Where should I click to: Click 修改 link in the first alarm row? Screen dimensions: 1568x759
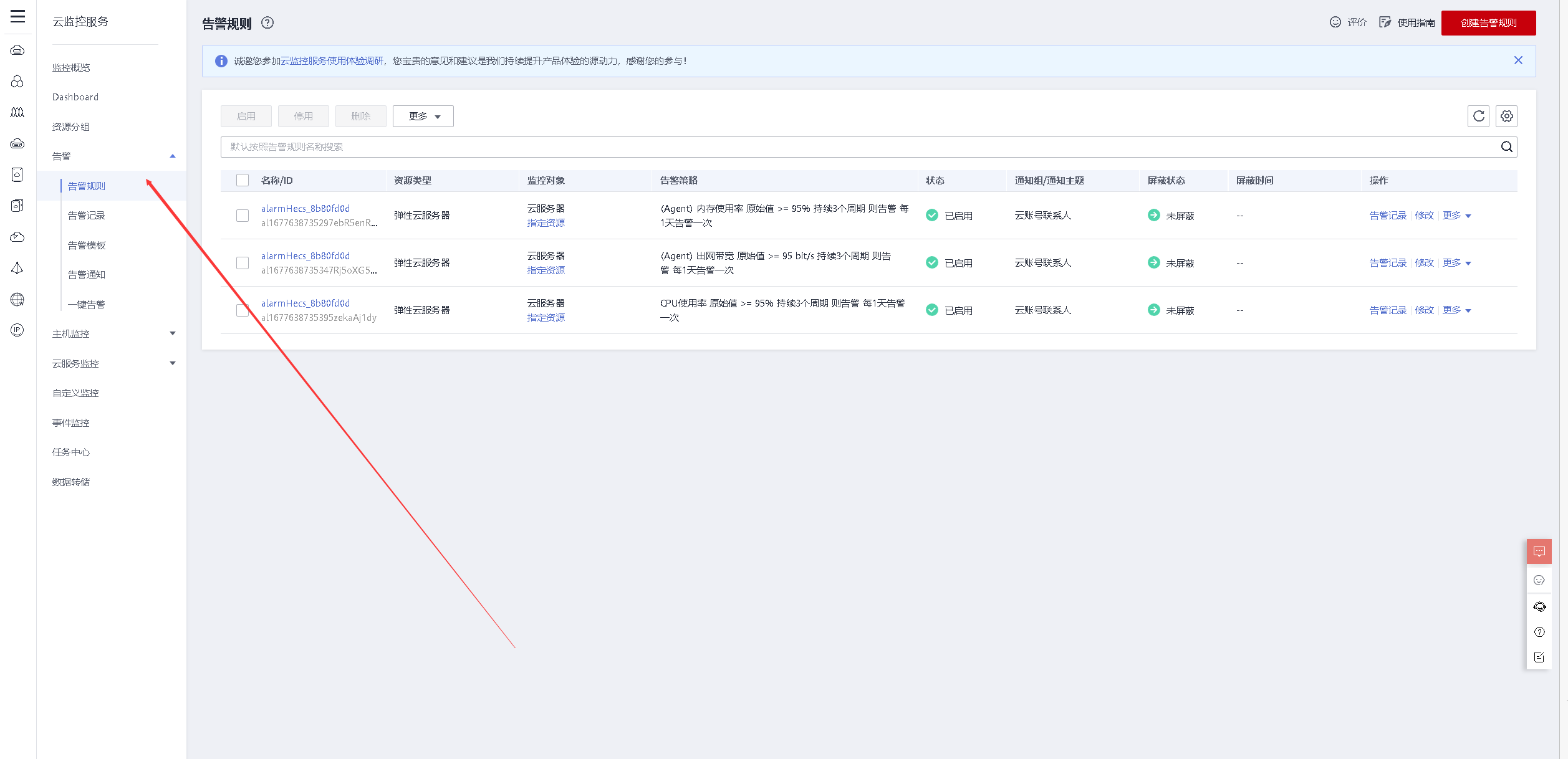point(1424,216)
